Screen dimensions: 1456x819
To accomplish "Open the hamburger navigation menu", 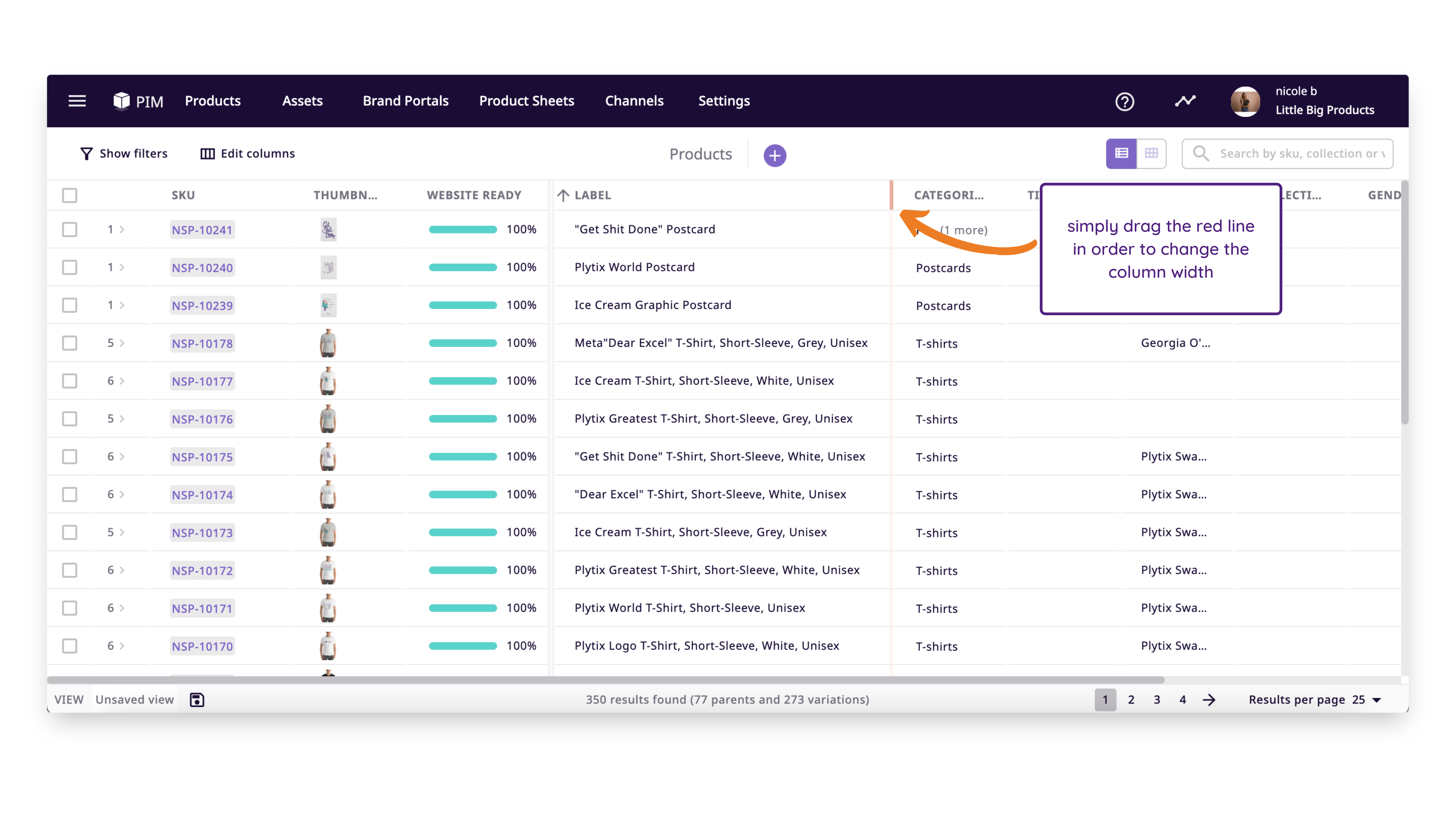I will point(77,101).
